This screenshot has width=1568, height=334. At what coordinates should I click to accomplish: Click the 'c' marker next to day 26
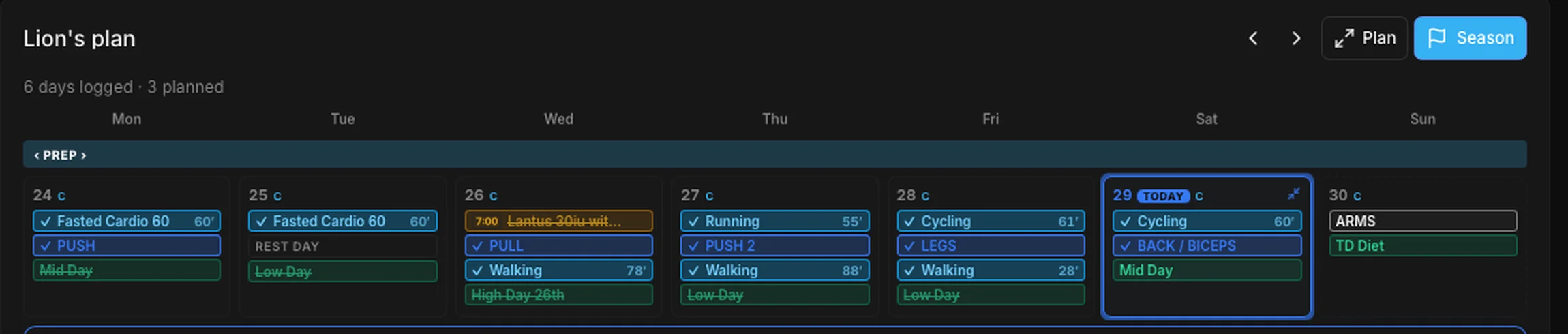[494, 196]
